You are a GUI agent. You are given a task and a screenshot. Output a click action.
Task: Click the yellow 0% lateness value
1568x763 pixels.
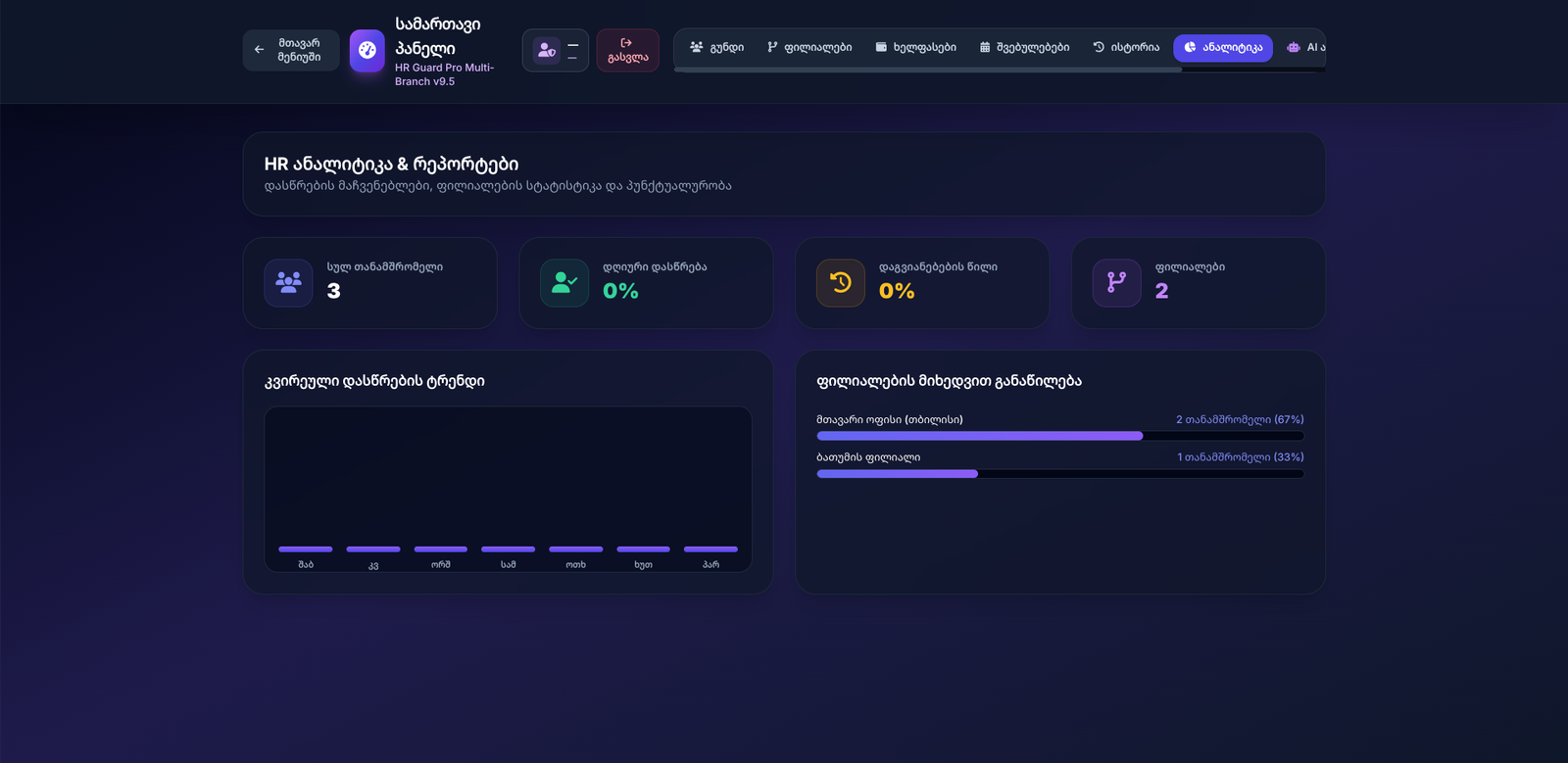[897, 291]
